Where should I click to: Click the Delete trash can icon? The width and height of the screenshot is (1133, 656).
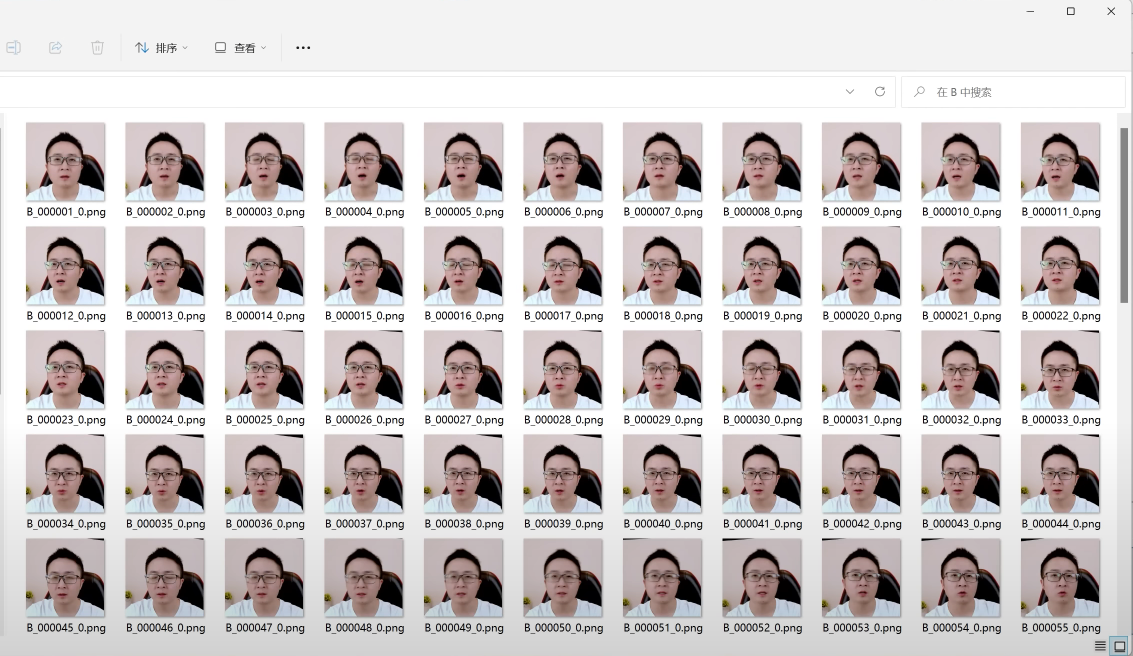97,47
